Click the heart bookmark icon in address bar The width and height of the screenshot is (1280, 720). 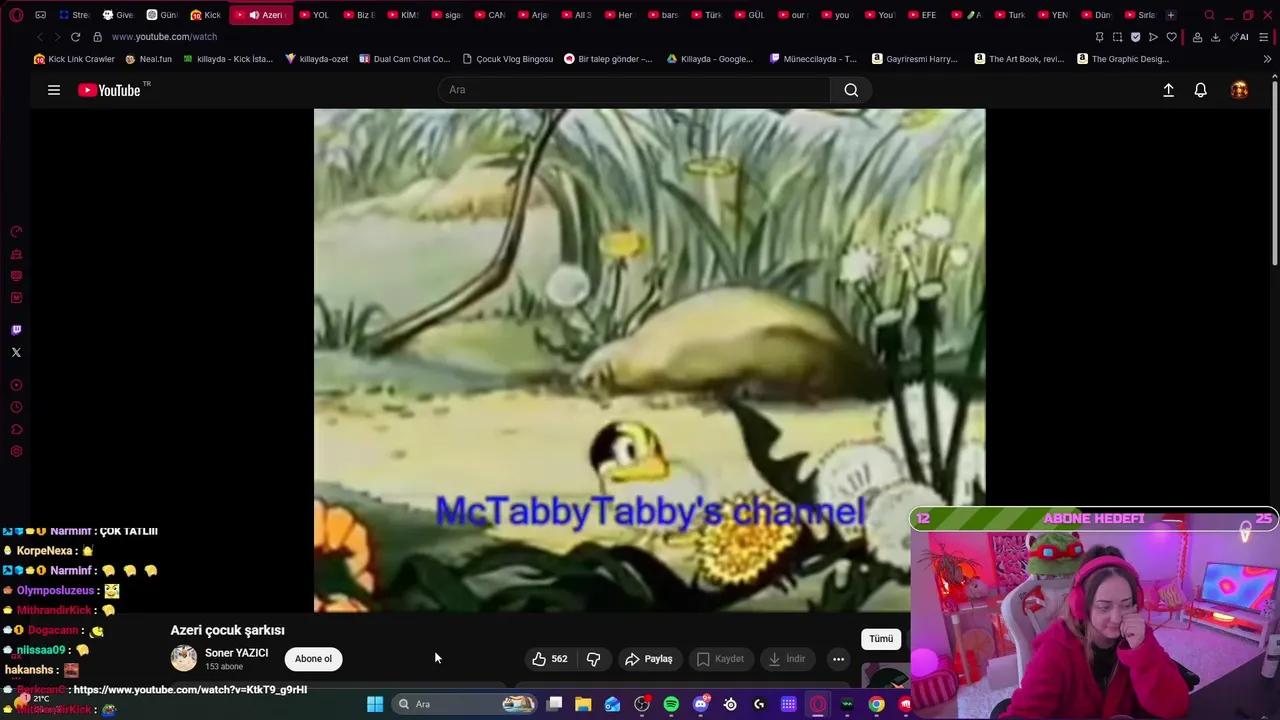[1171, 37]
